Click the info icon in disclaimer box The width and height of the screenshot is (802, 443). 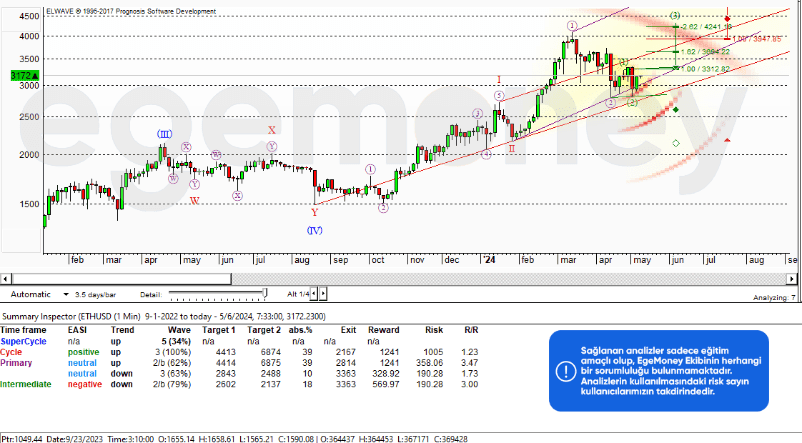pos(566,370)
